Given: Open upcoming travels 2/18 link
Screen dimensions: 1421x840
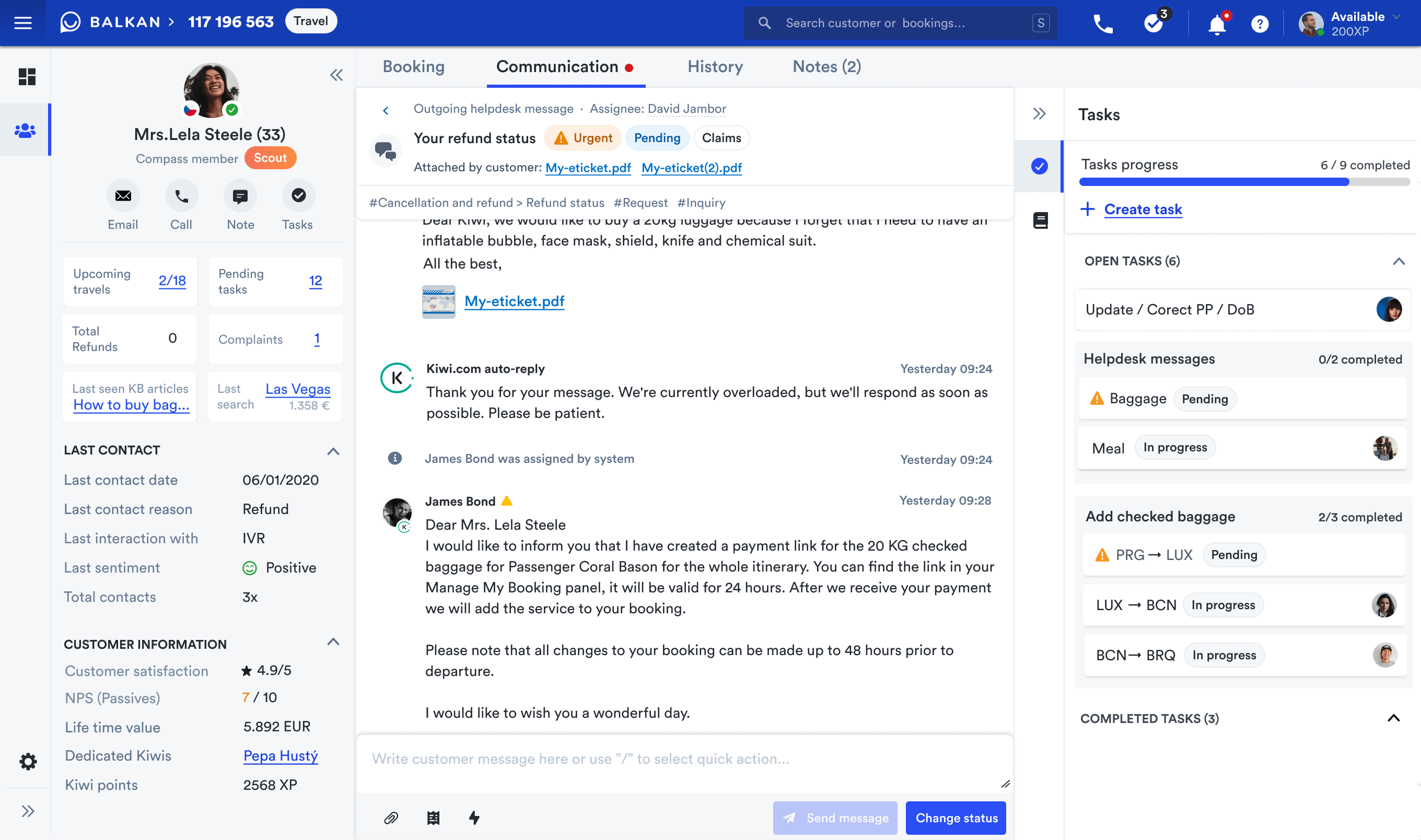Looking at the screenshot, I should click(x=172, y=281).
